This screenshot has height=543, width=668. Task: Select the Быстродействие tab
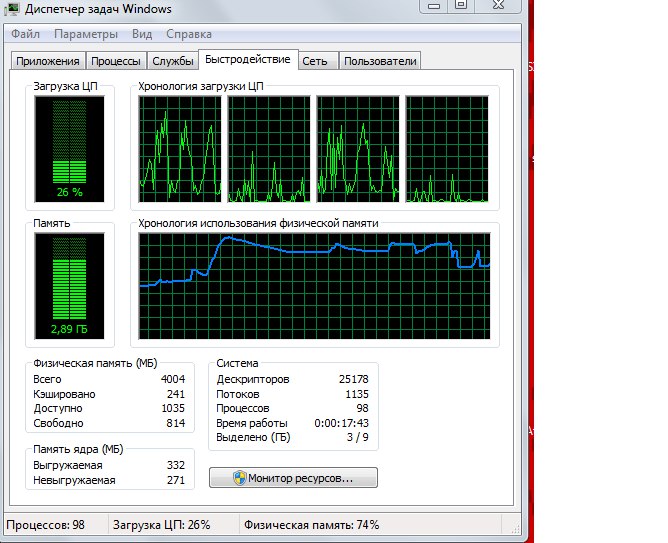(x=248, y=60)
